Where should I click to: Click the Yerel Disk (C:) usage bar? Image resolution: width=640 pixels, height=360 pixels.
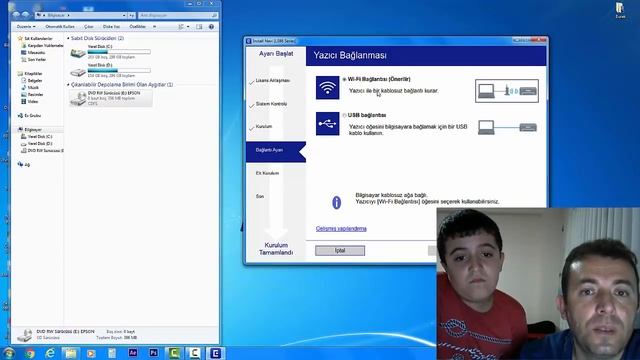click(x=119, y=52)
